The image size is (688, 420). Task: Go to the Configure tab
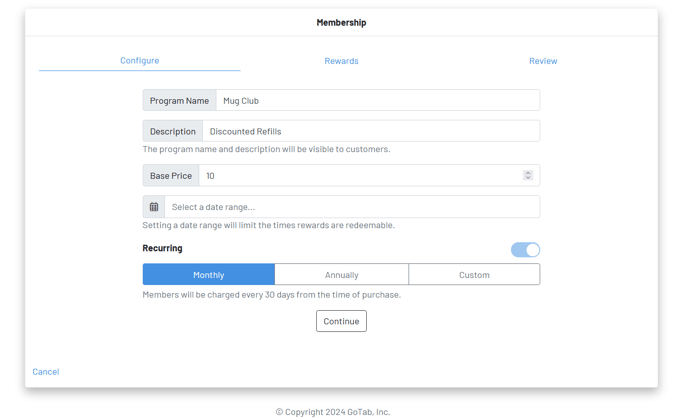(140, 61)
